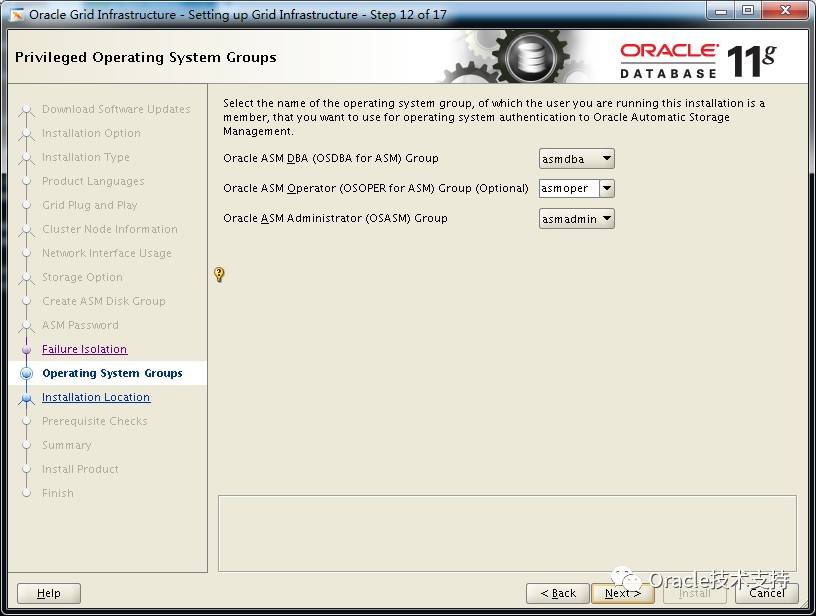This screenshot has height=616, width=816.
Task: Click the Installation Type step
Action: click(86, 157)
